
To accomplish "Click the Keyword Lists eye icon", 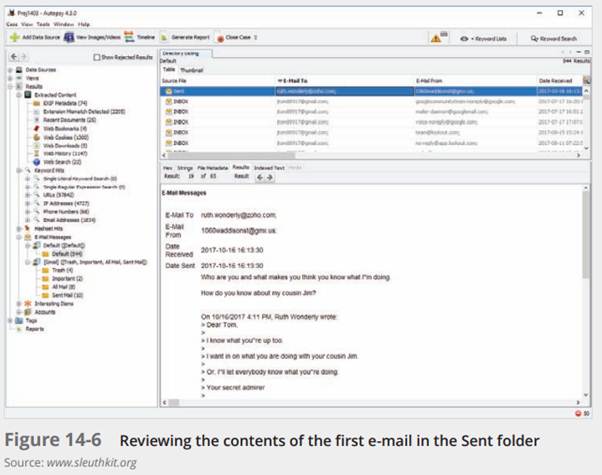I will (464, 38).
